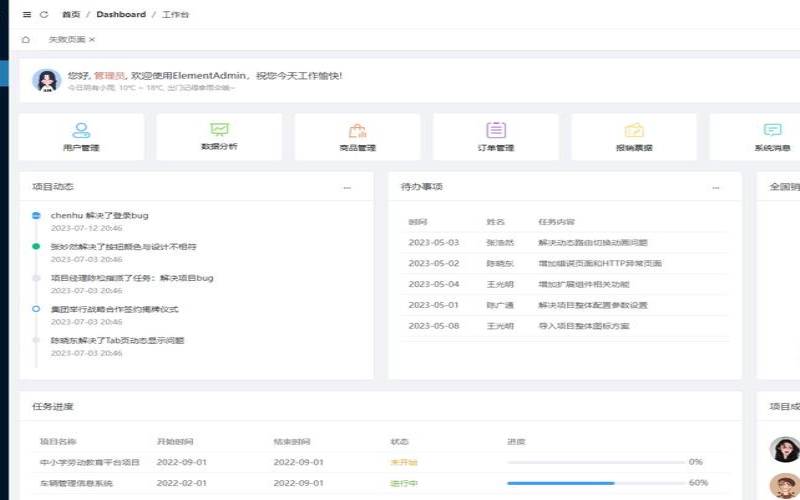Open 订单管理 list icon

coord(495,130)
